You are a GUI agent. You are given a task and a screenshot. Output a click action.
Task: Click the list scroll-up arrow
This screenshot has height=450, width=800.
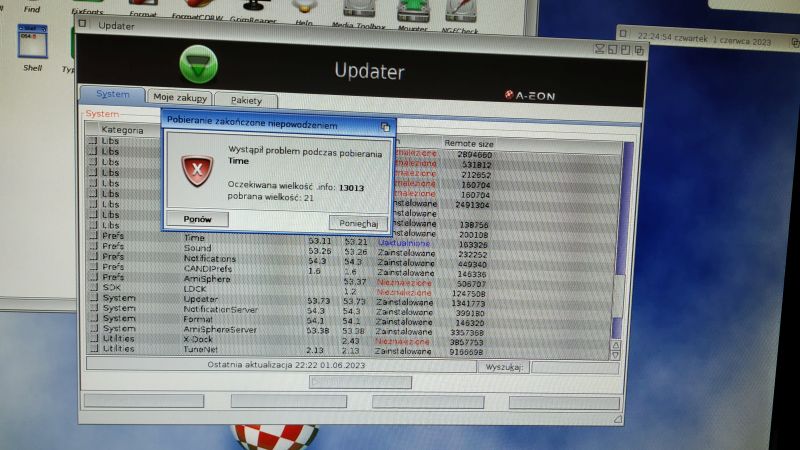(x=616, y=345)
